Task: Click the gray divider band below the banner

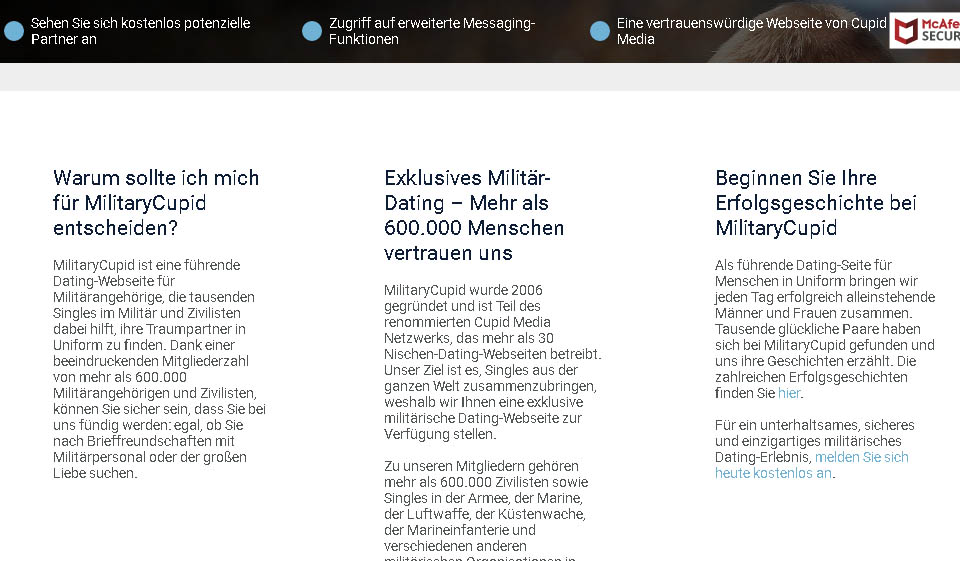Action: pyautogui.click(x=480, y=77)
